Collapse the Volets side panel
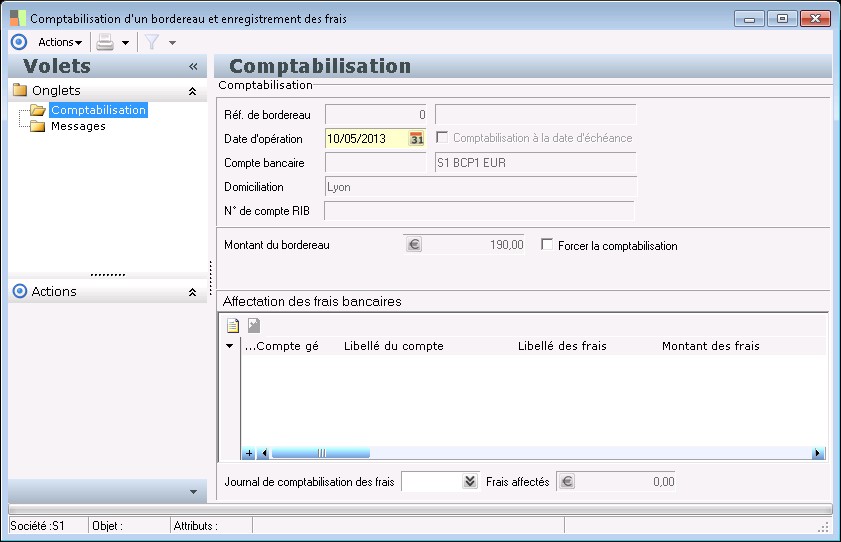This screenshot has width=841, height=542. (x=193, y=66)
